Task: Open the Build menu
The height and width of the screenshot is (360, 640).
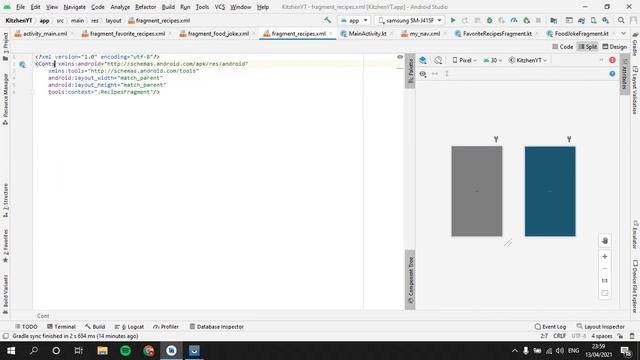Action: 168,7
